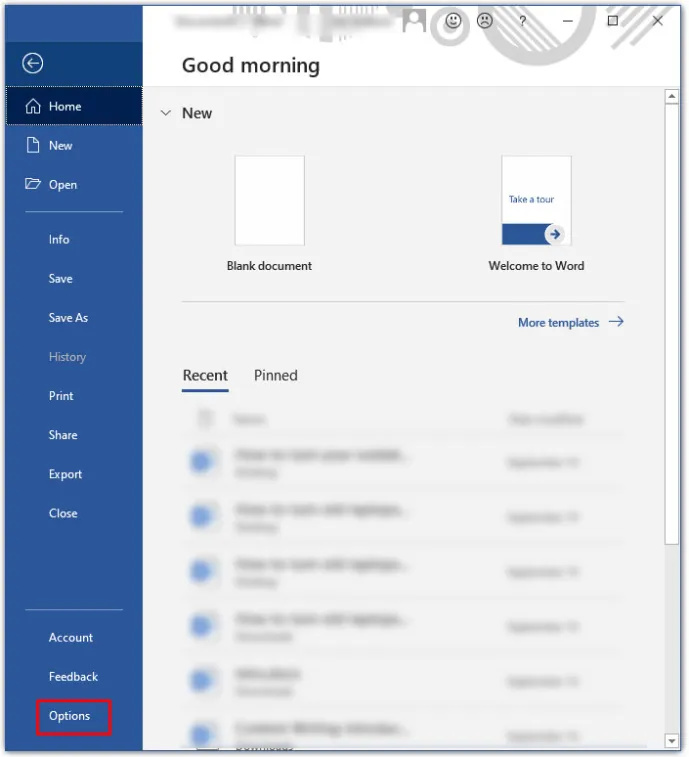Click the Good morning heading
The width and height of the screenshot is (689, 757).
point(251,65)
